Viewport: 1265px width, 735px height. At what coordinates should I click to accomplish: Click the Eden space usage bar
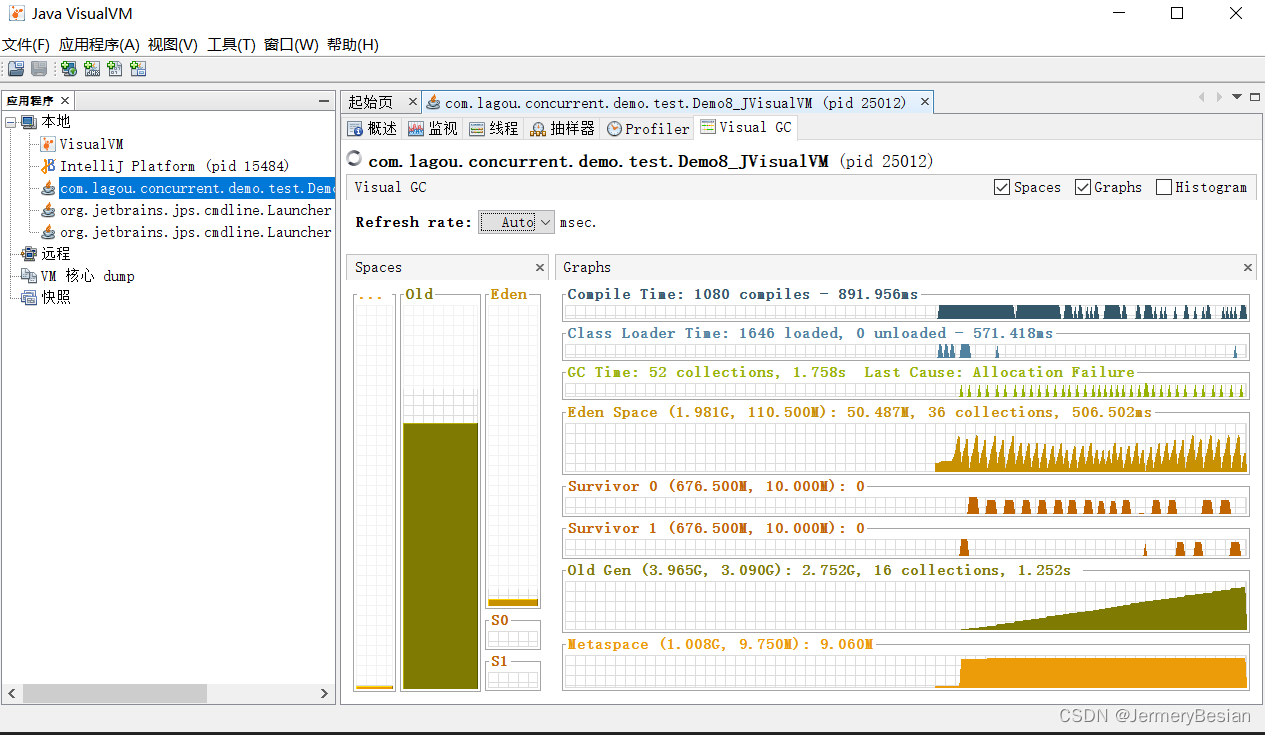click(513, 602)
